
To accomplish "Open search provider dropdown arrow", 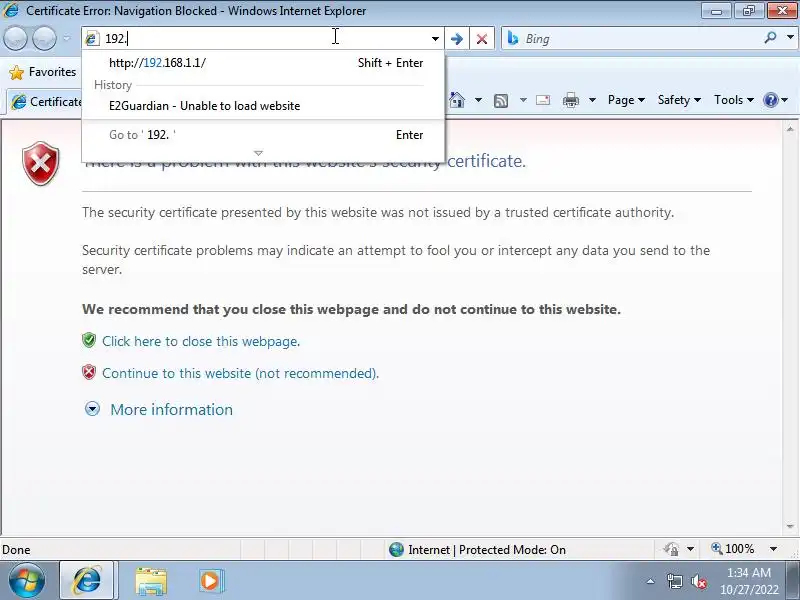I will click(x=790, y=37).
